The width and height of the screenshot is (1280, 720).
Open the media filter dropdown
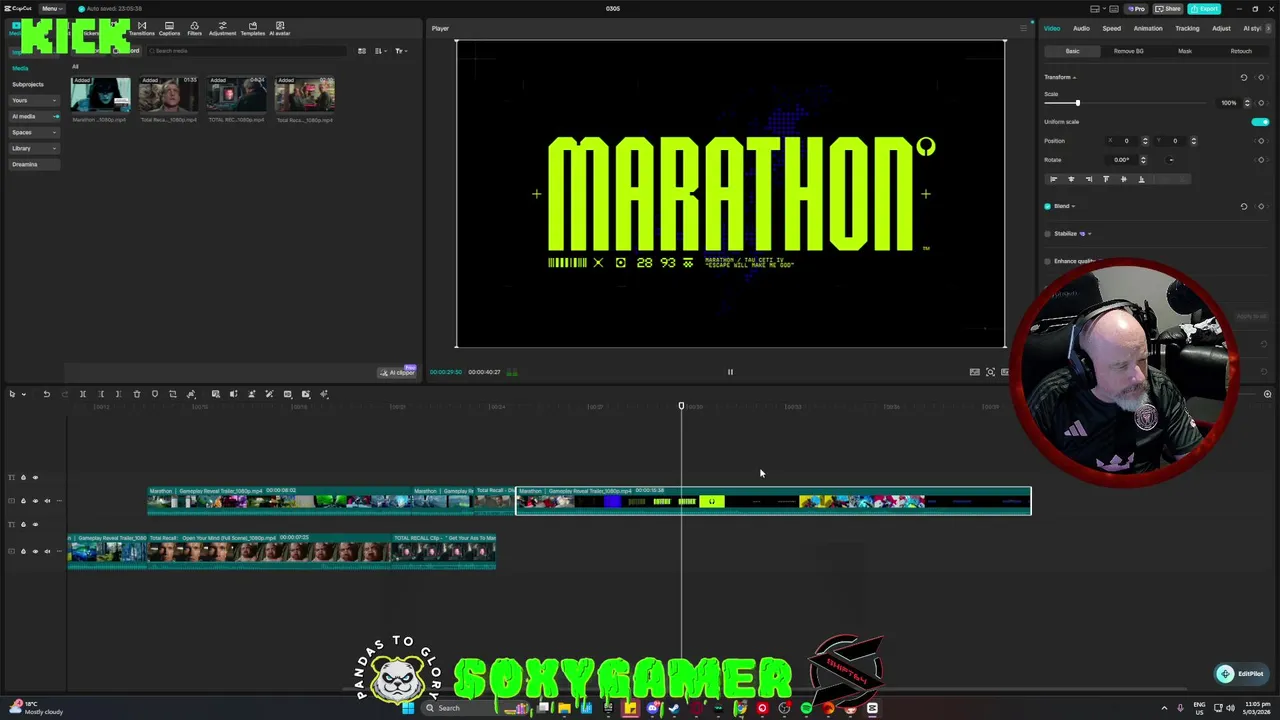(400, 51)
